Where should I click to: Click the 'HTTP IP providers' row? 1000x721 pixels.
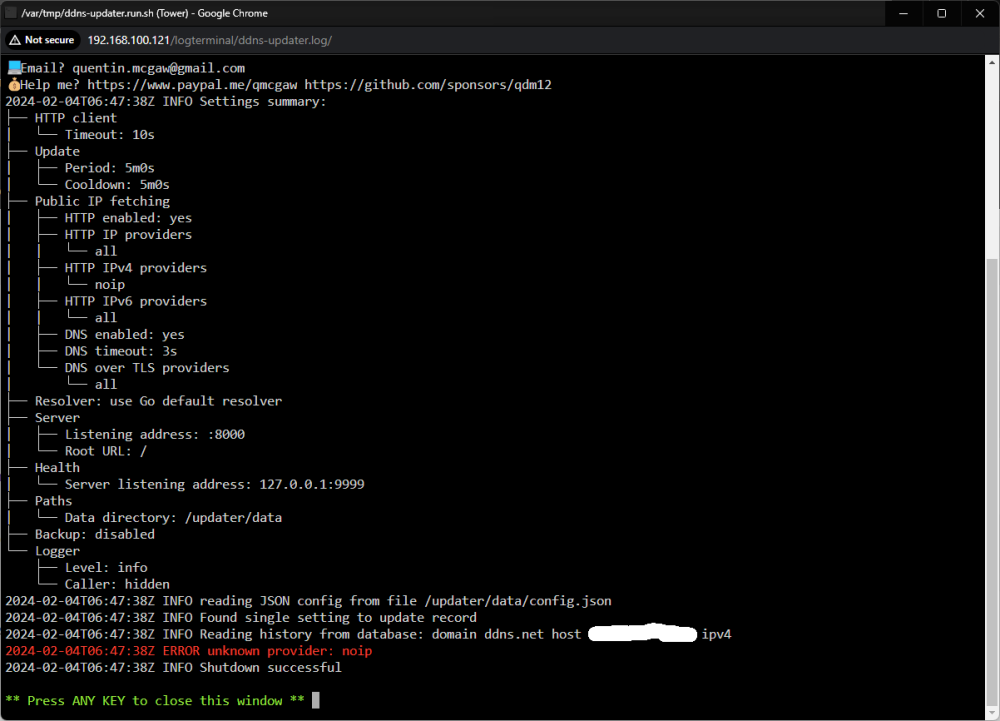[128, 235]
